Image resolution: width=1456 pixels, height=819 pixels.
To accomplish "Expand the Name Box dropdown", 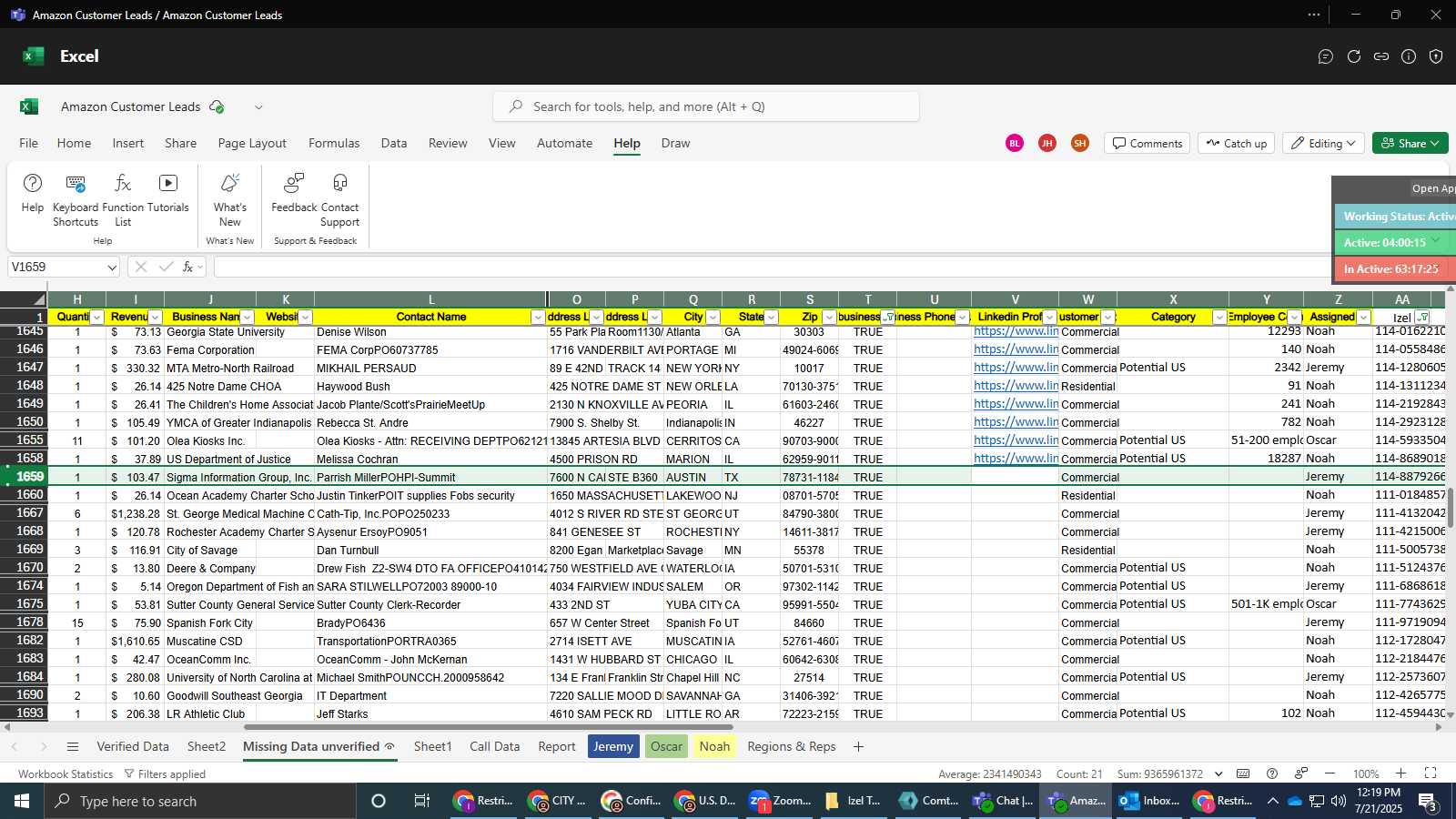I will [x=112, y=267].
